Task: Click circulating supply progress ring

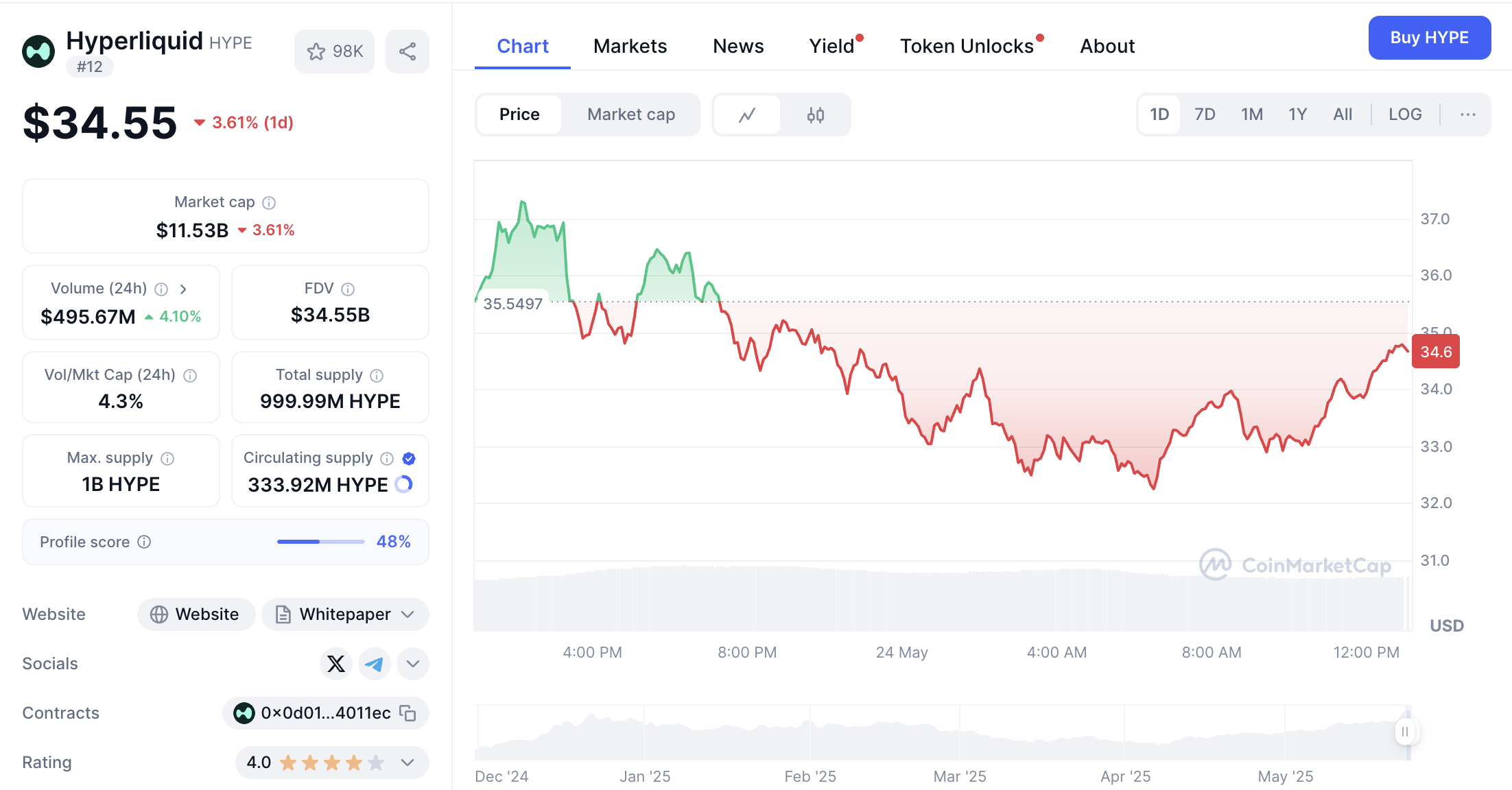Action: coord(404,484)
